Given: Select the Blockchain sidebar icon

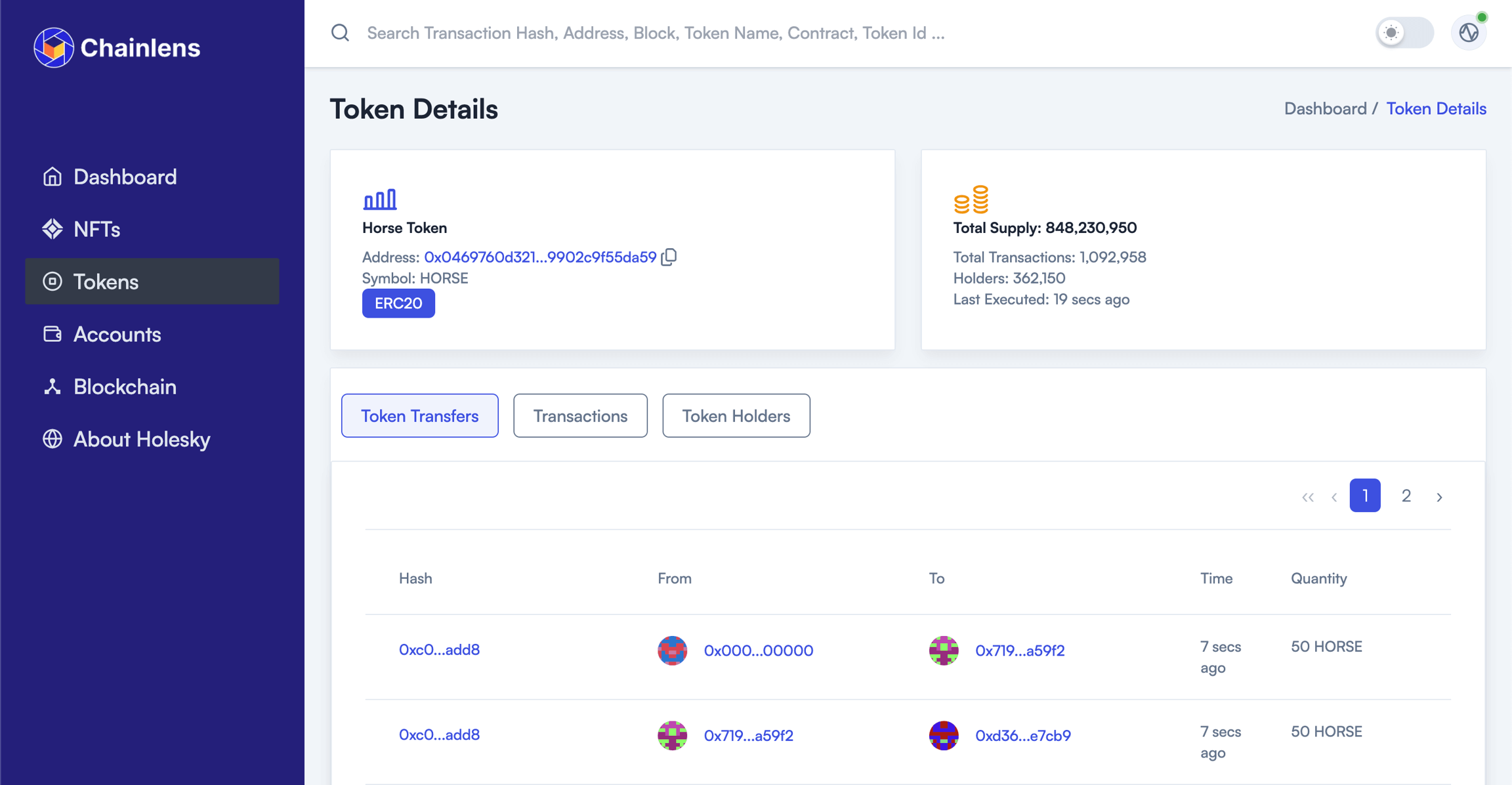Looking at the screenshot, I should point(52,387).
